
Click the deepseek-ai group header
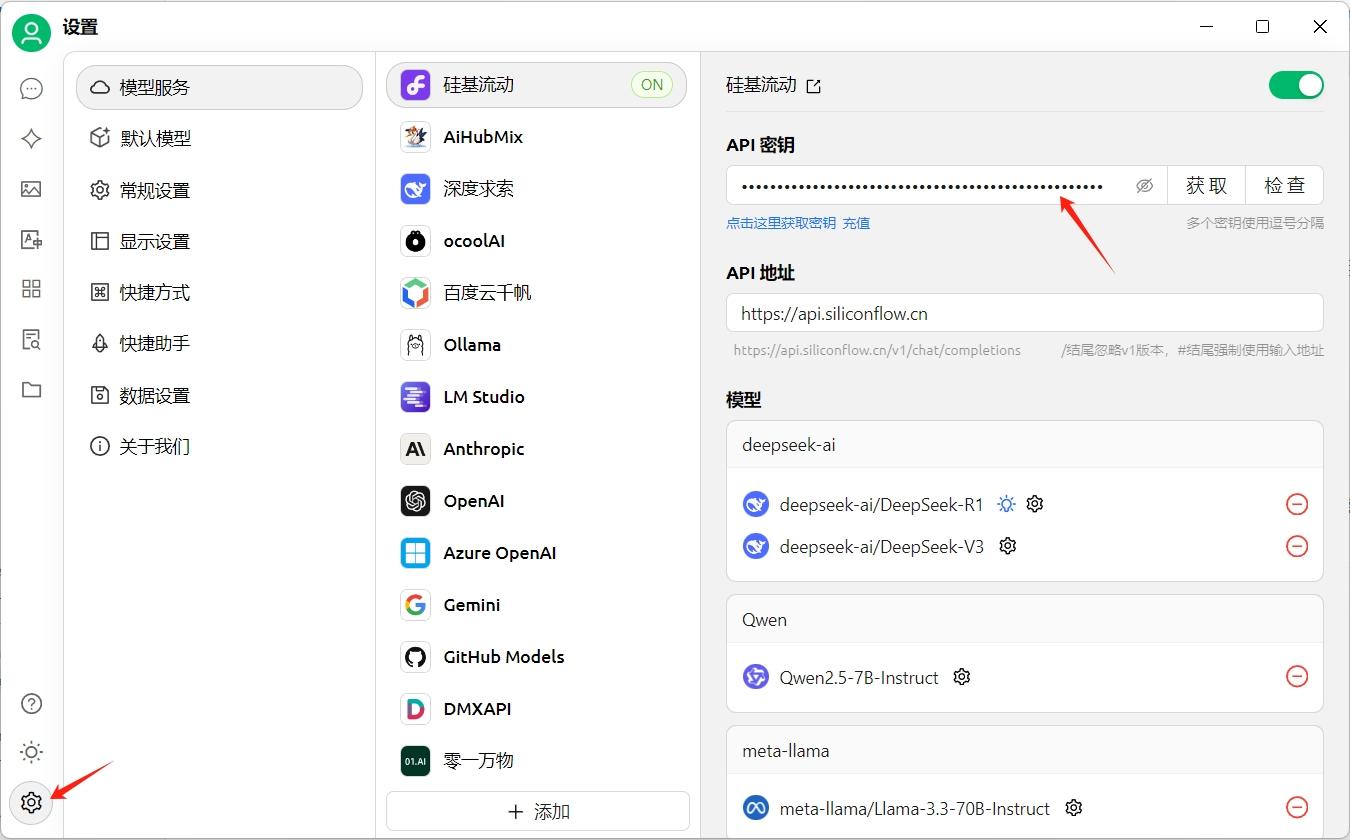[x=1025, y=445]
